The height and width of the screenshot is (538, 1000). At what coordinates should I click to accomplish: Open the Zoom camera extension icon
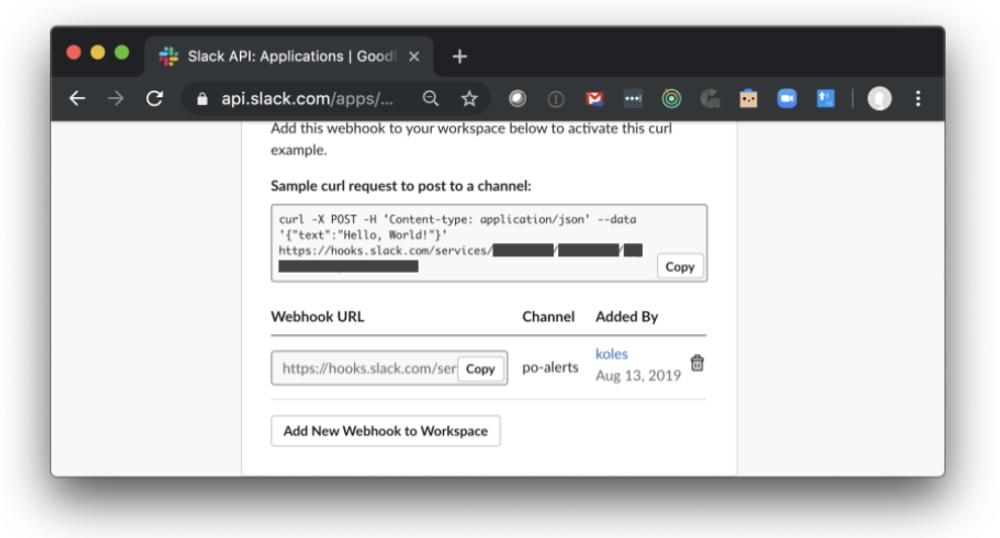click(x=787, y=99)
